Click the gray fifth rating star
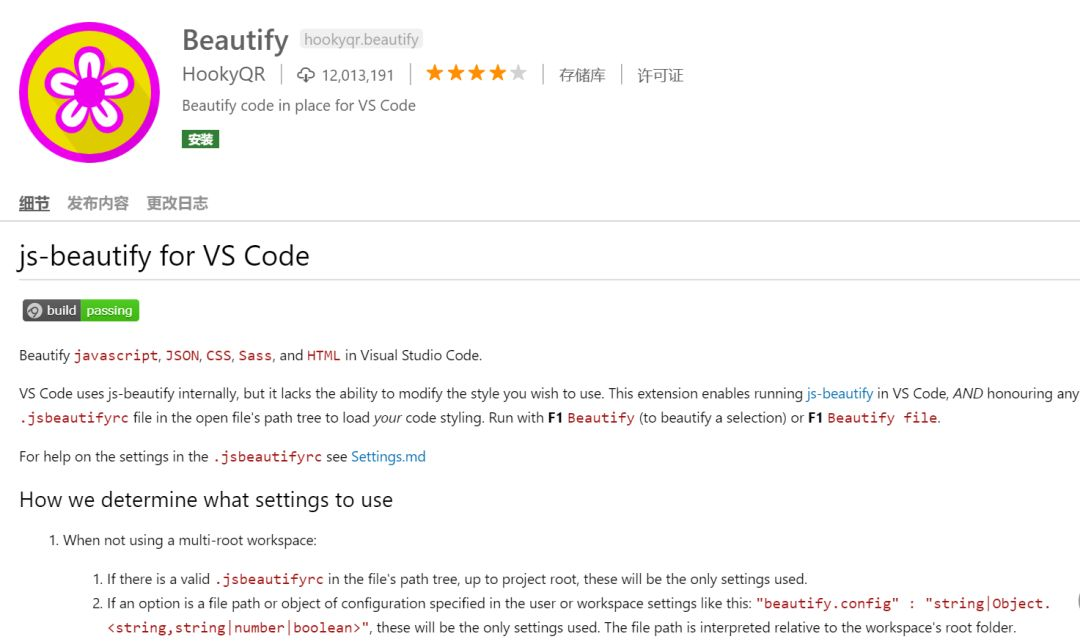 coord(518,73)
